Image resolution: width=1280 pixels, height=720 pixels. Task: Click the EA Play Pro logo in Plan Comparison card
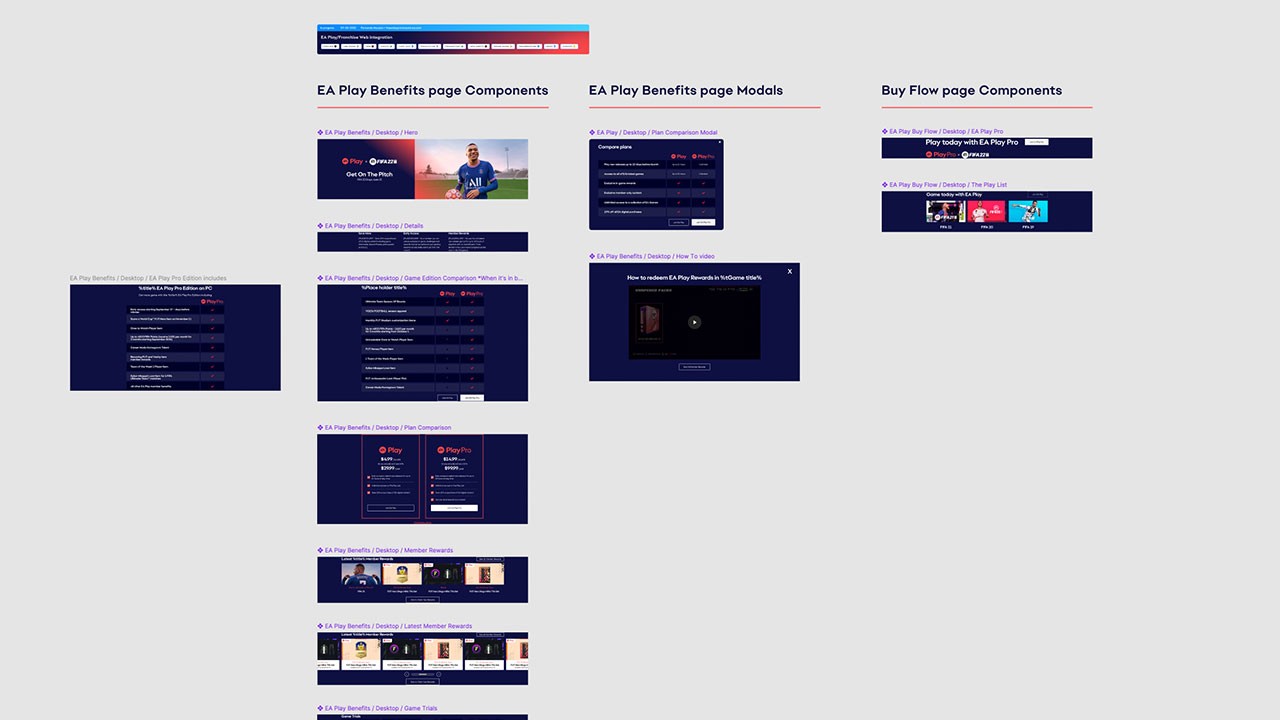coord(454,451)
